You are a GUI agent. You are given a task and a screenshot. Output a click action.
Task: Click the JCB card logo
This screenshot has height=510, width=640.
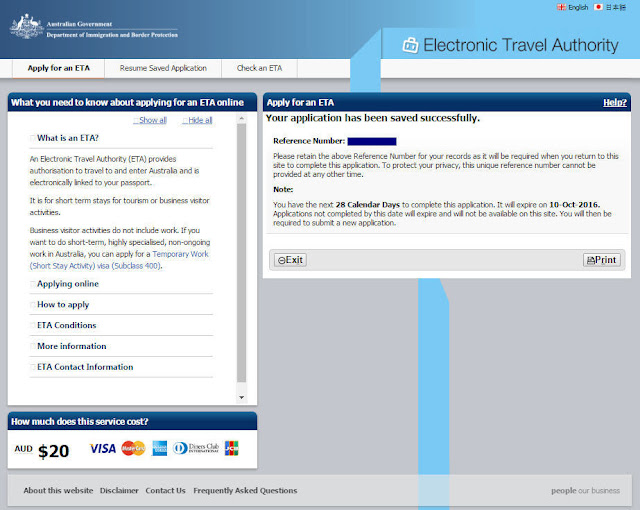click(x=231, y=448)
